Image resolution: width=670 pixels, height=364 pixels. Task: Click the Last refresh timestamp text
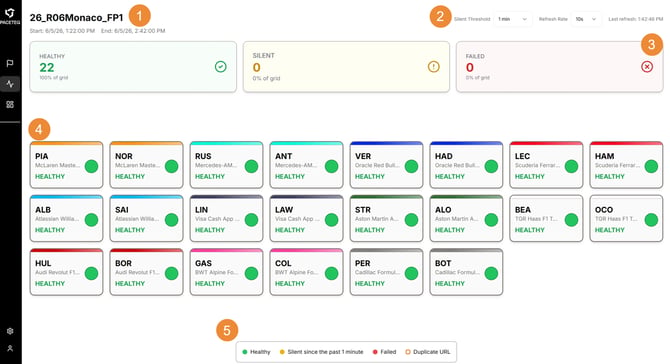pos(635,19)
